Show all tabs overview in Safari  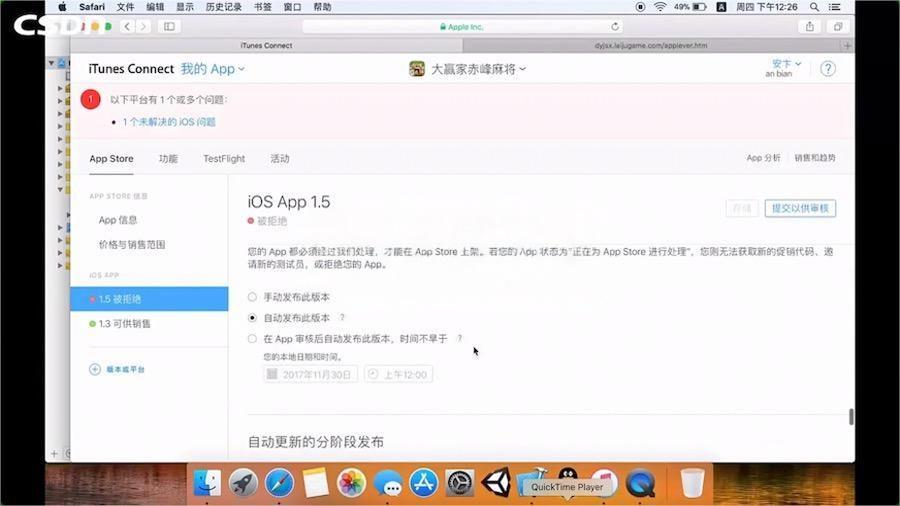click(x=838, y=26)
